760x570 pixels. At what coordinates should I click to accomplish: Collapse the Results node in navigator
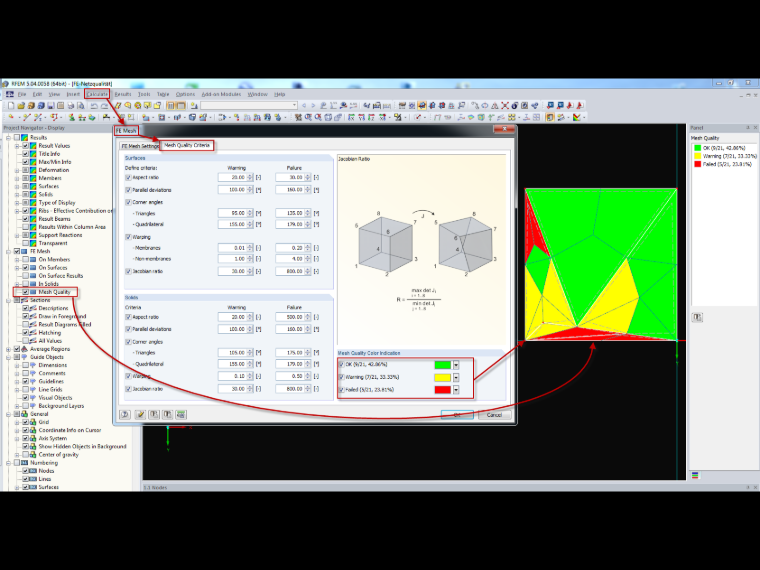pos(8,138)
